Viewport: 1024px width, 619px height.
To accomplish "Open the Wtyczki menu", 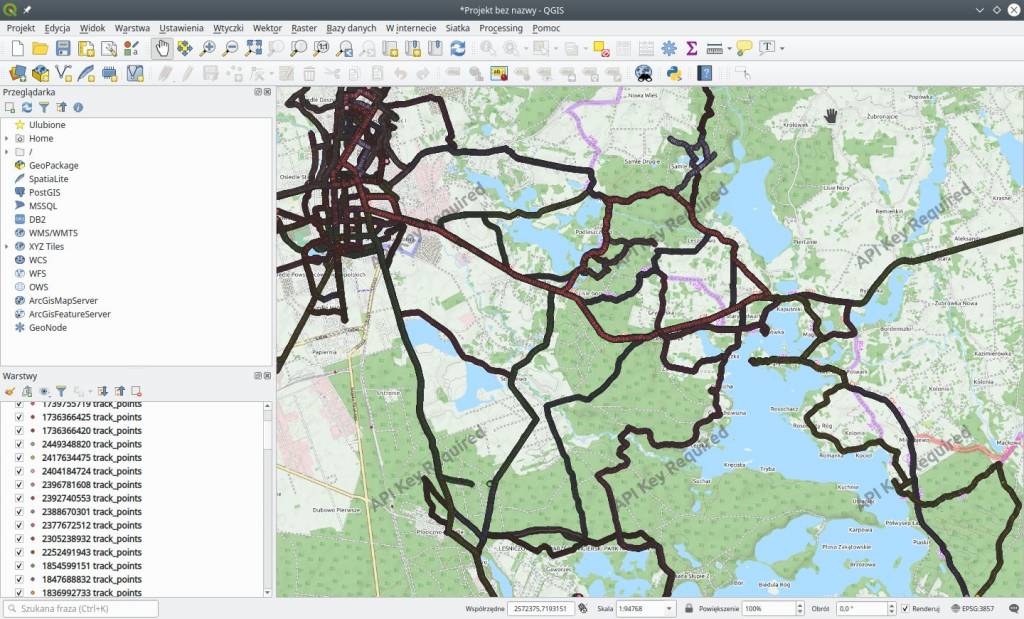I will click(228, 28).
